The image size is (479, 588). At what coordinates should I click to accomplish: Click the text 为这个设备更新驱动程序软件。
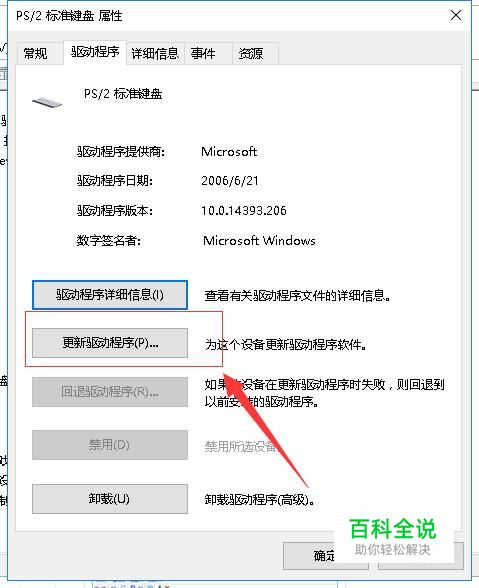286,344
